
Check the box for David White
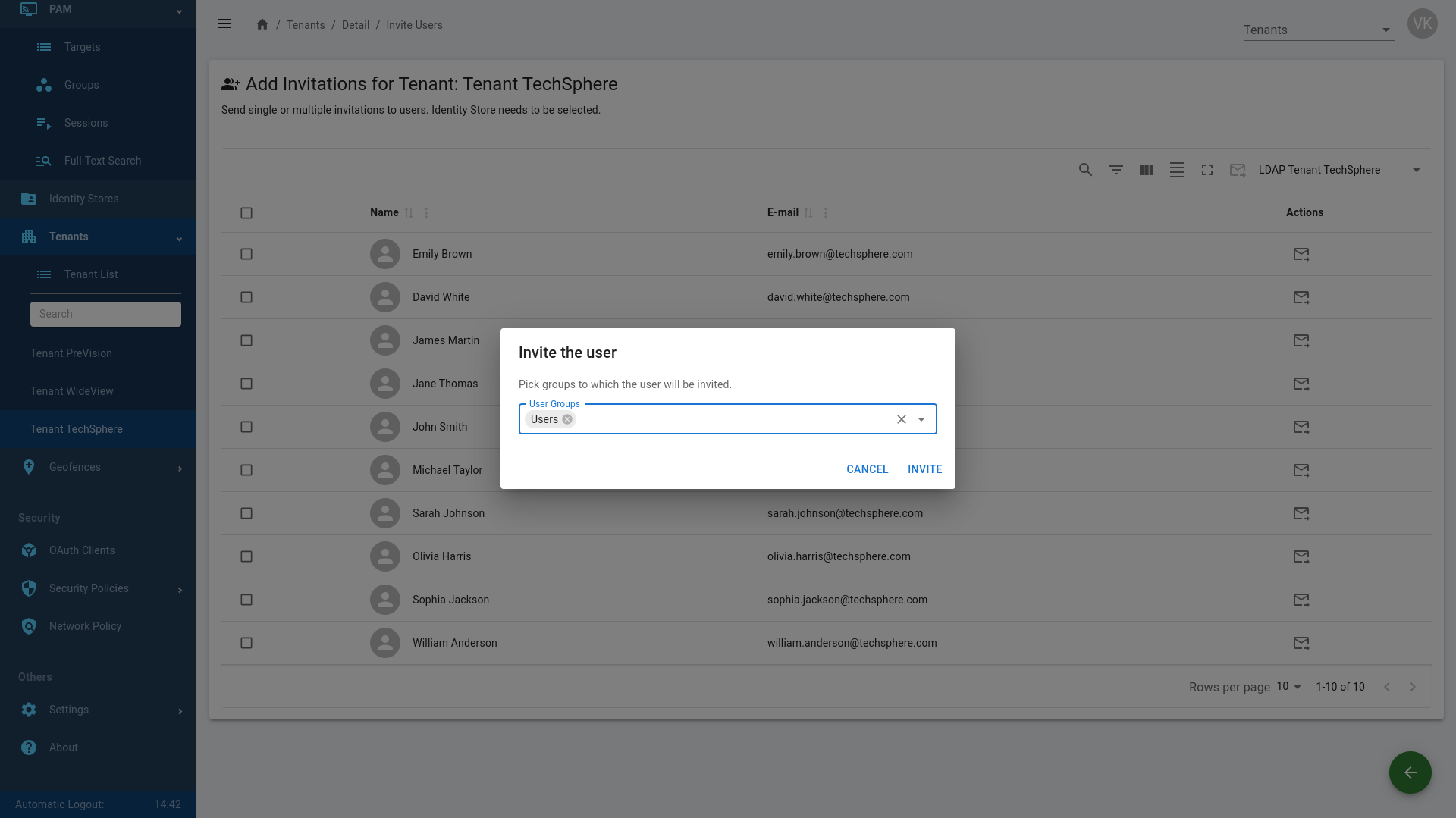pos(246,297)
